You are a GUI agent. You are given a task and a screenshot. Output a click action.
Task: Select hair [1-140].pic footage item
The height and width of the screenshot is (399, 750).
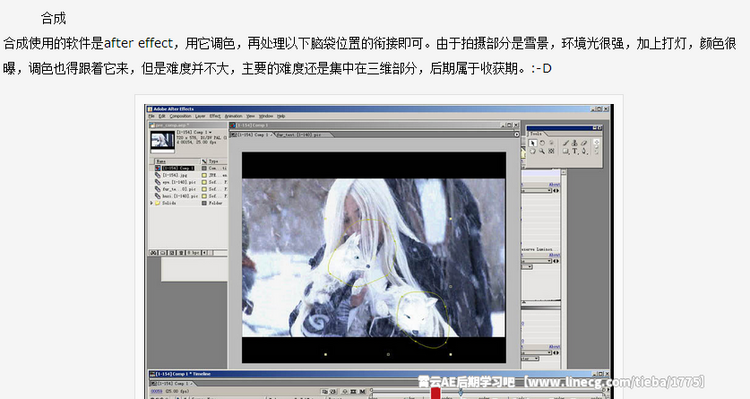coord(180,196)
